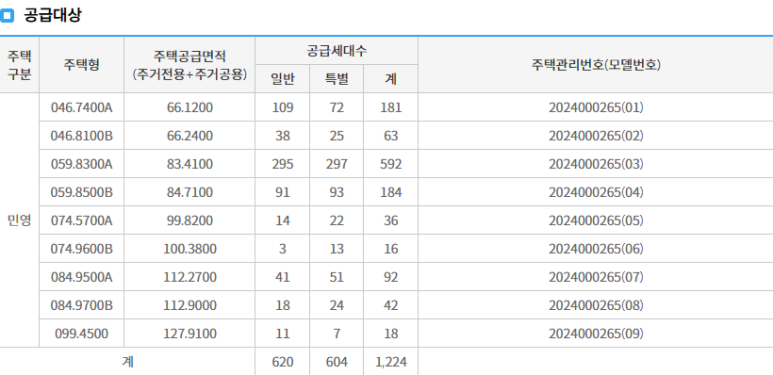Click the 주택공급면적 column header
This screenshot has width=773, height=375.
click(189, 65)
